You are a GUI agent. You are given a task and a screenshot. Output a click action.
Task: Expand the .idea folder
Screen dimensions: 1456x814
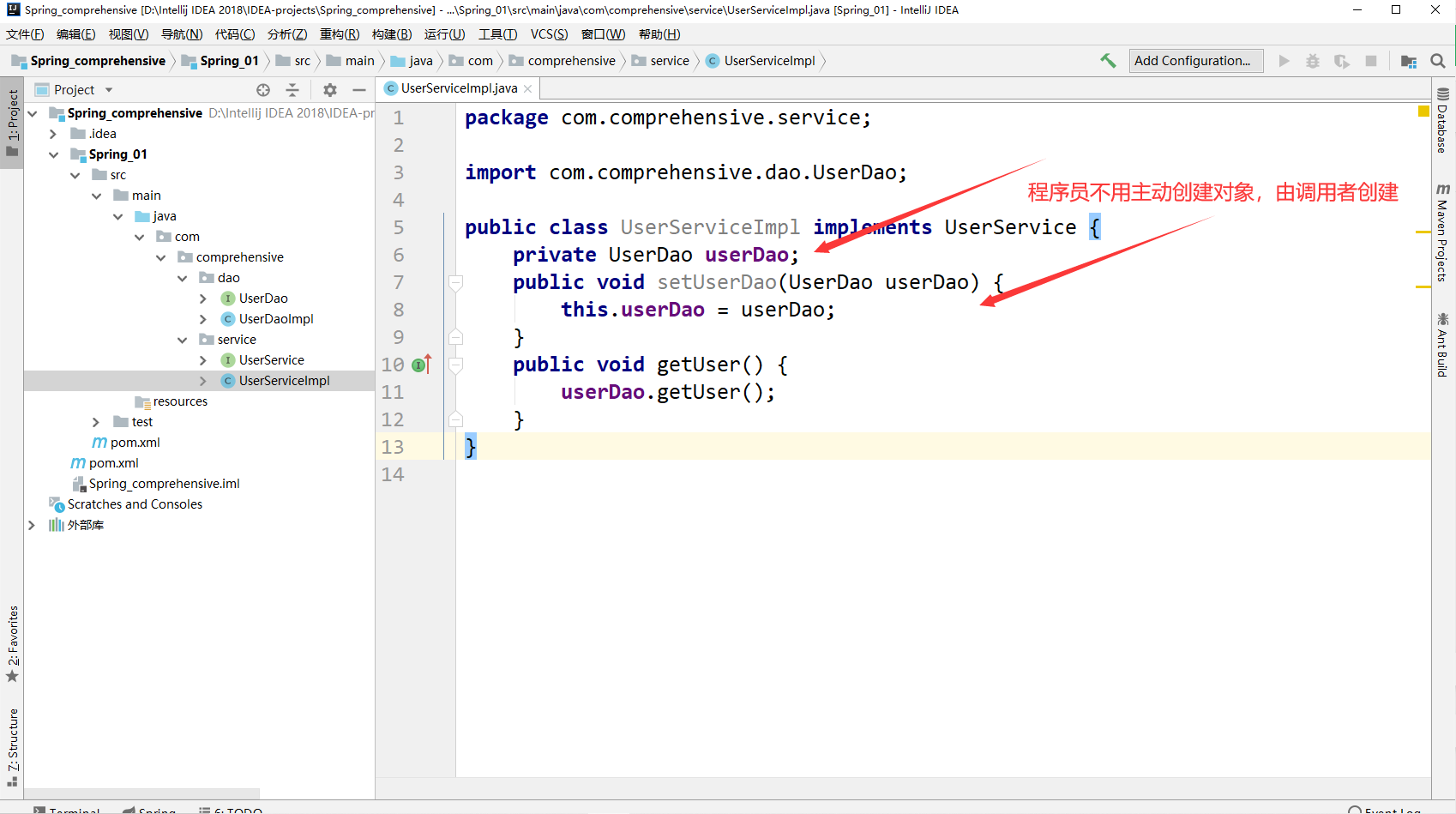pyautogui.click(x=53, y=134)
